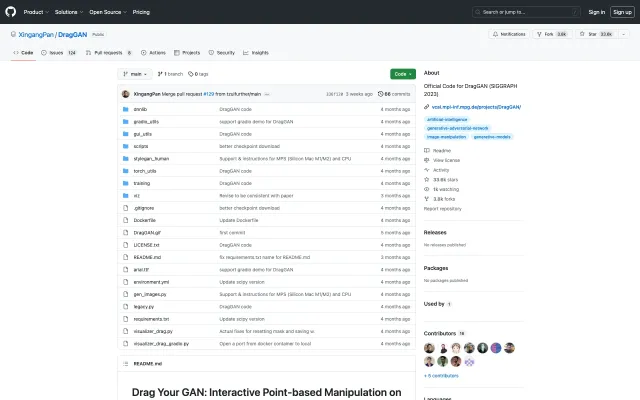The height and width of the screenshot is (400, 640).
Task: Open the vcai.mpi-inf.mpg.de project link
Action: (x=476, y=106)
